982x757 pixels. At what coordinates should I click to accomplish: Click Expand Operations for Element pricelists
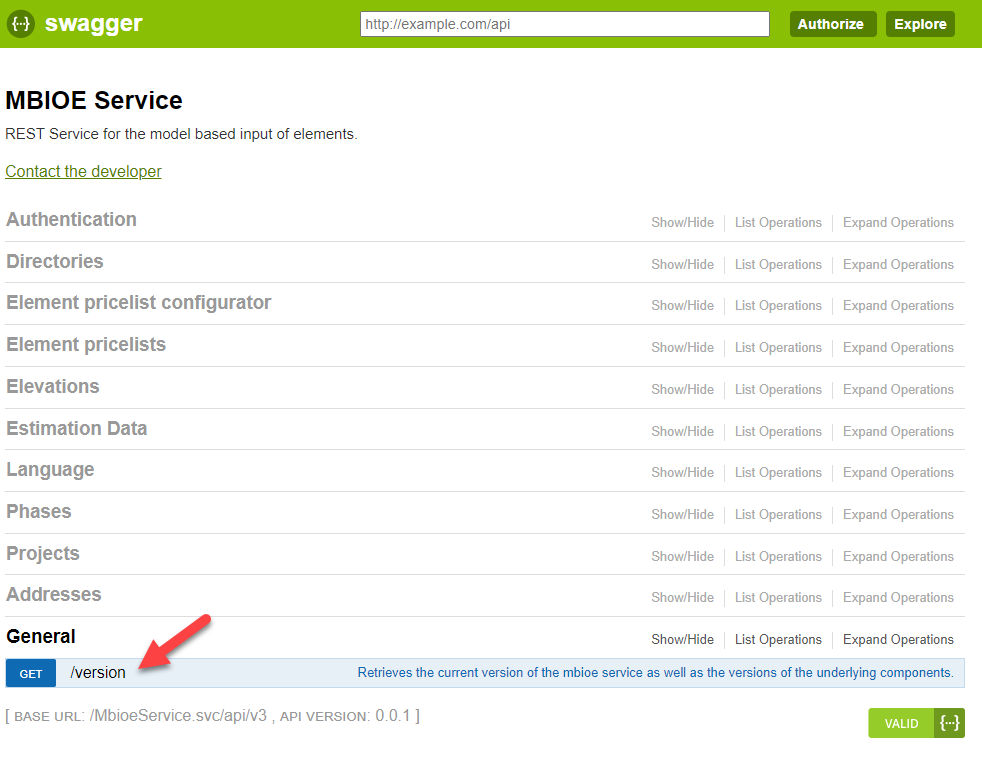(898, 348)
